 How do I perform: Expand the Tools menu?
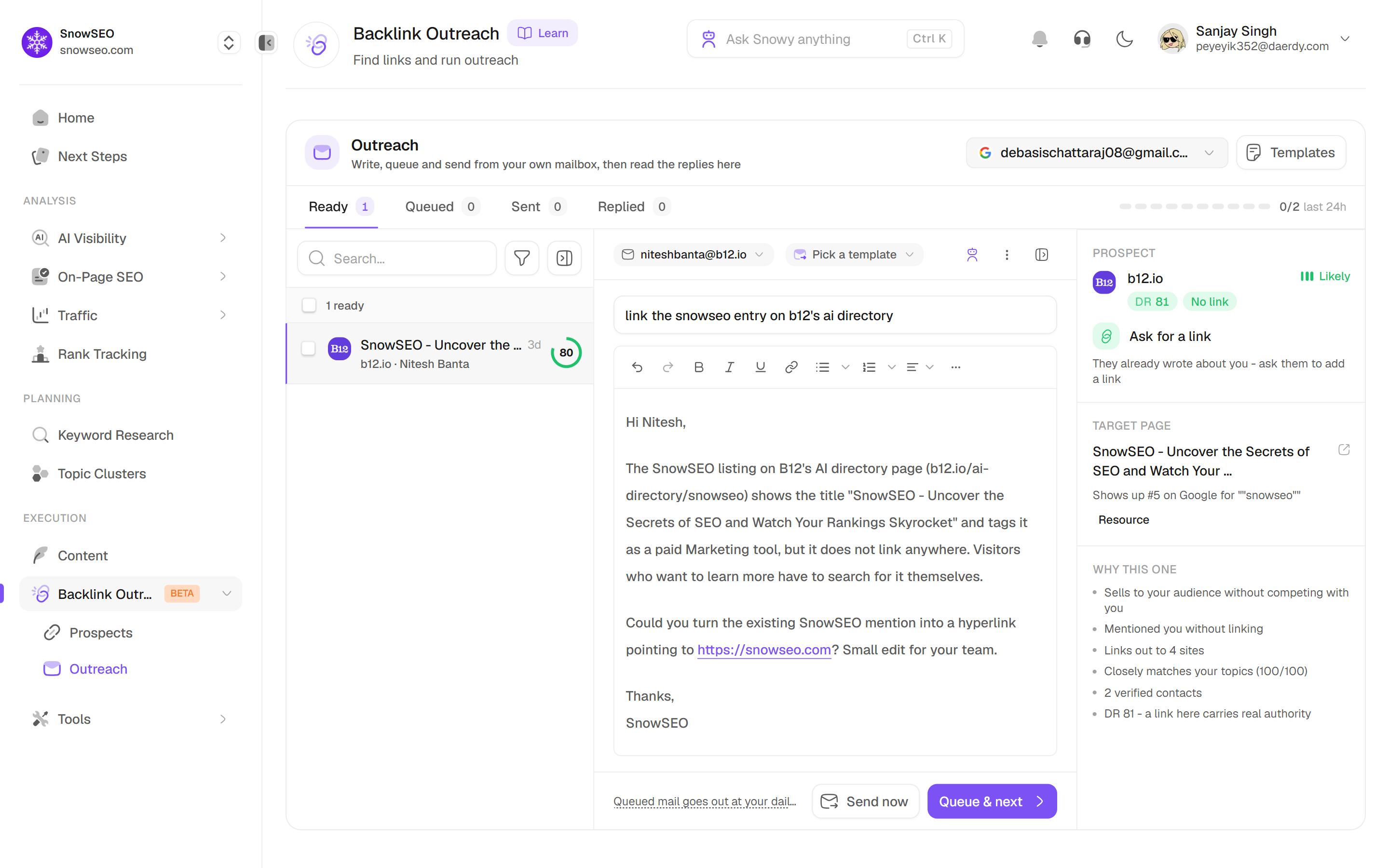[223, 719]
